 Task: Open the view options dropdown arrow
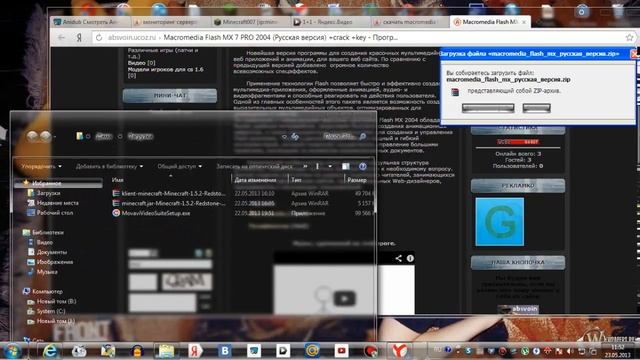coord(330,167)
